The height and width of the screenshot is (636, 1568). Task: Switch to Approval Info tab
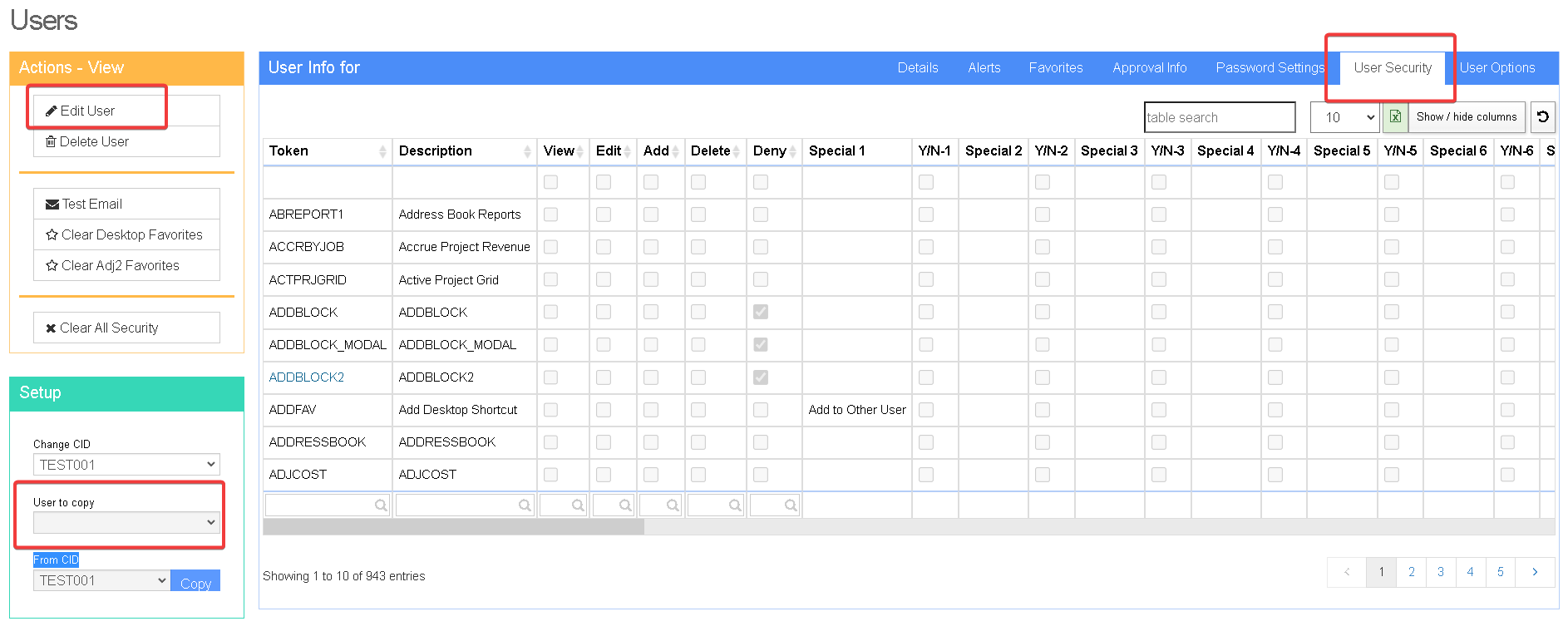[x=1150, y=68]
